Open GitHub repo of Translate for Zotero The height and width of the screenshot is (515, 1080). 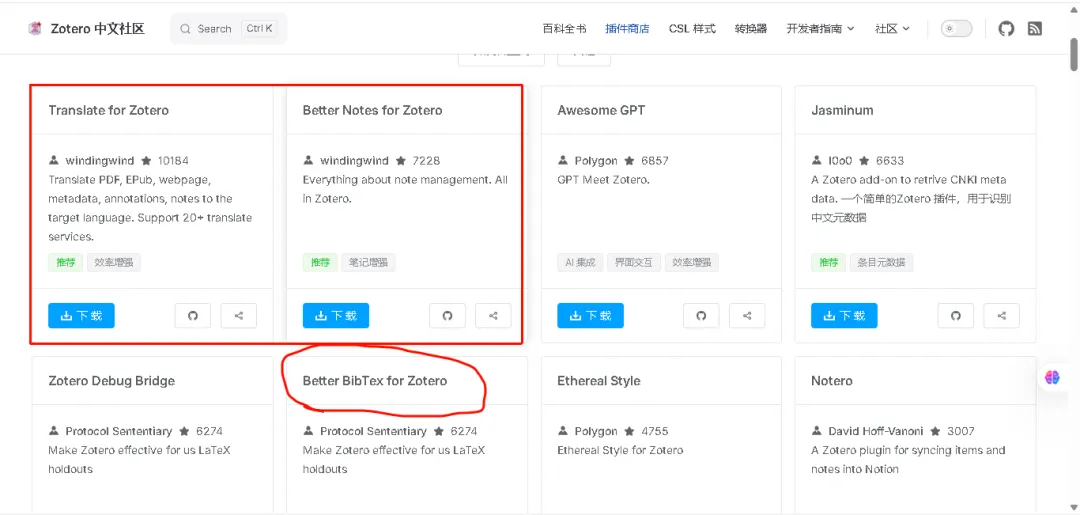pyautogui.click(x=193, y=315)
